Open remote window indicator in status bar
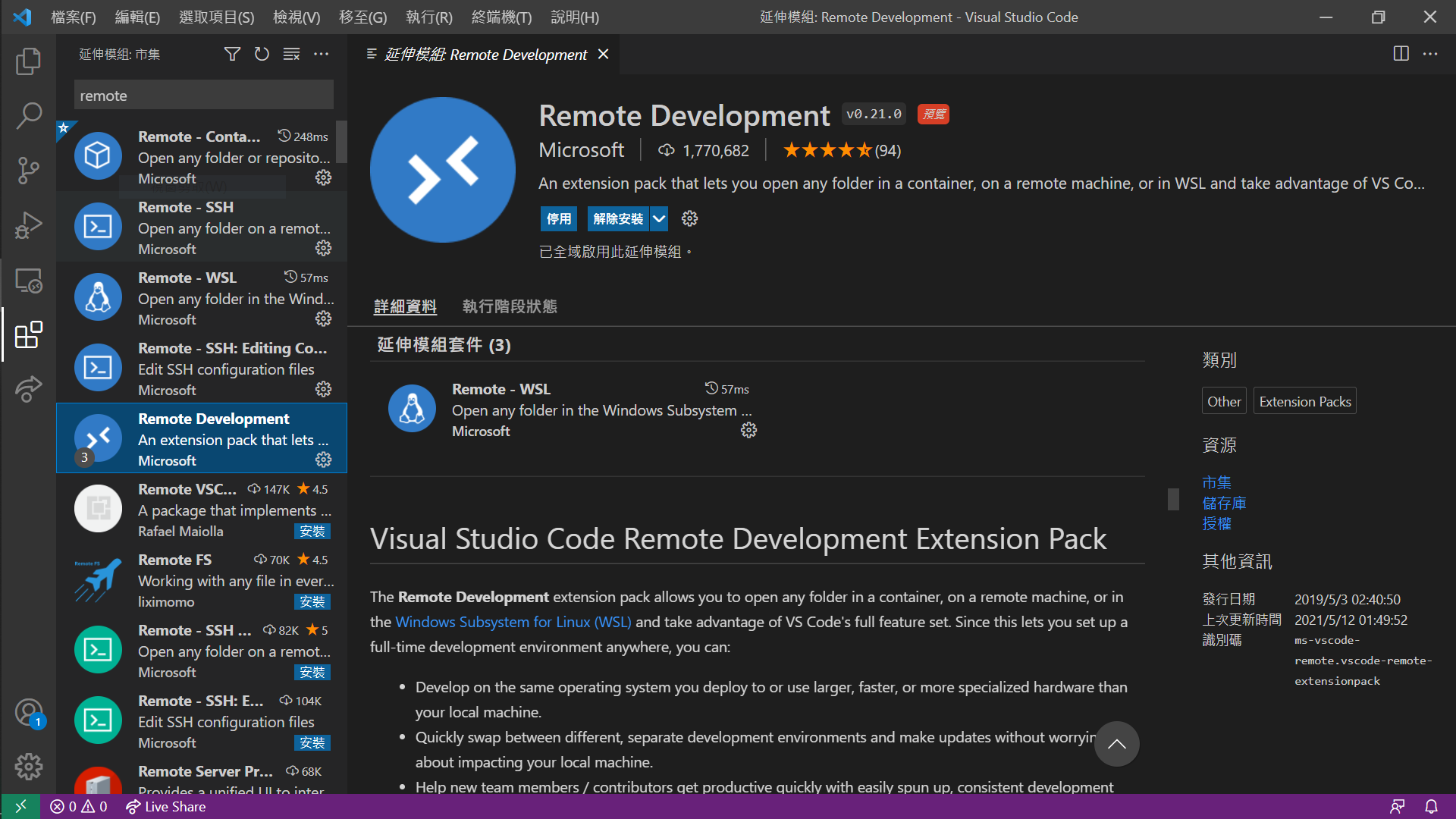This screenshot has height=819, width=1456. tap(20, 806)
